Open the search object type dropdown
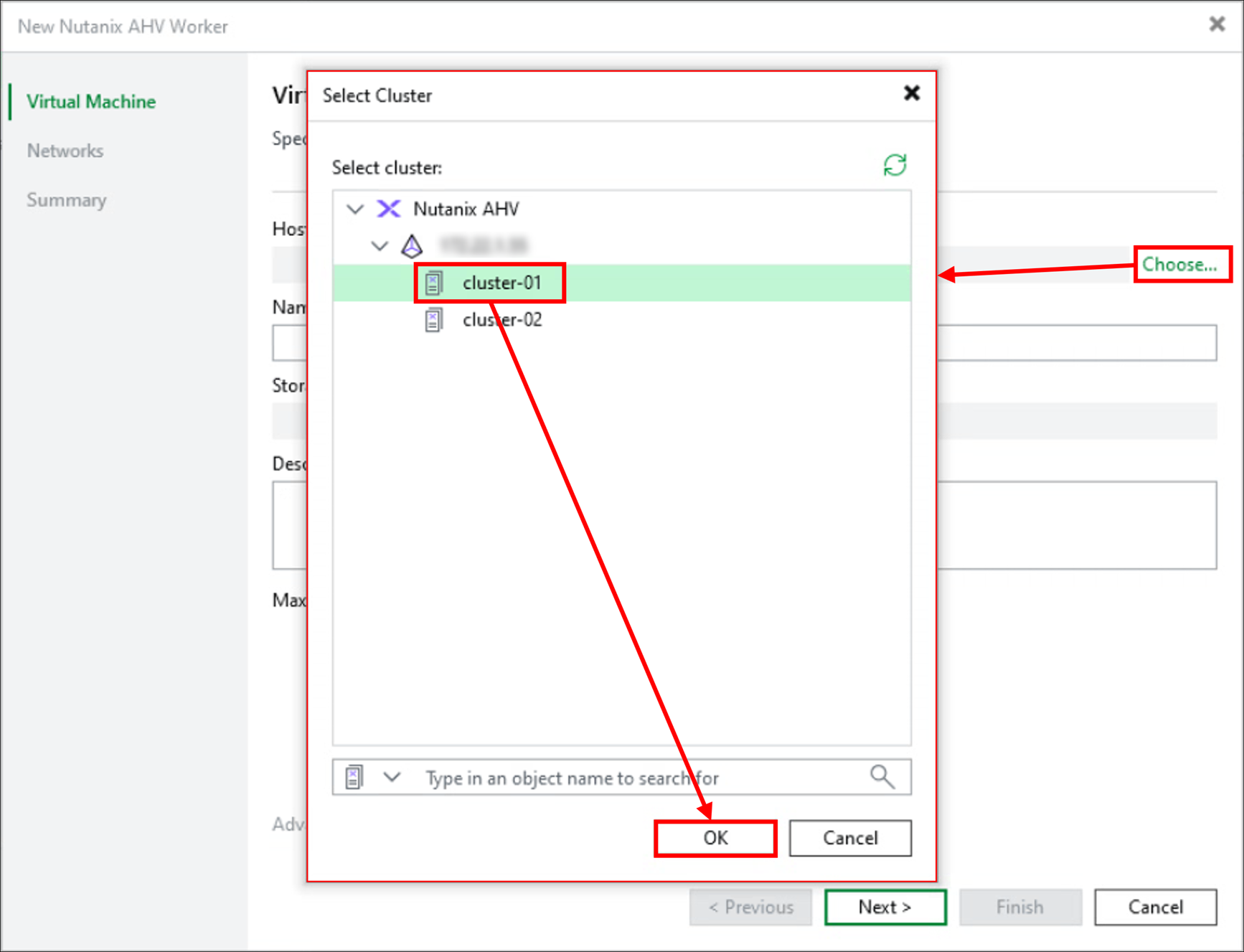1244x952 pixels. [x=392, y=777]
